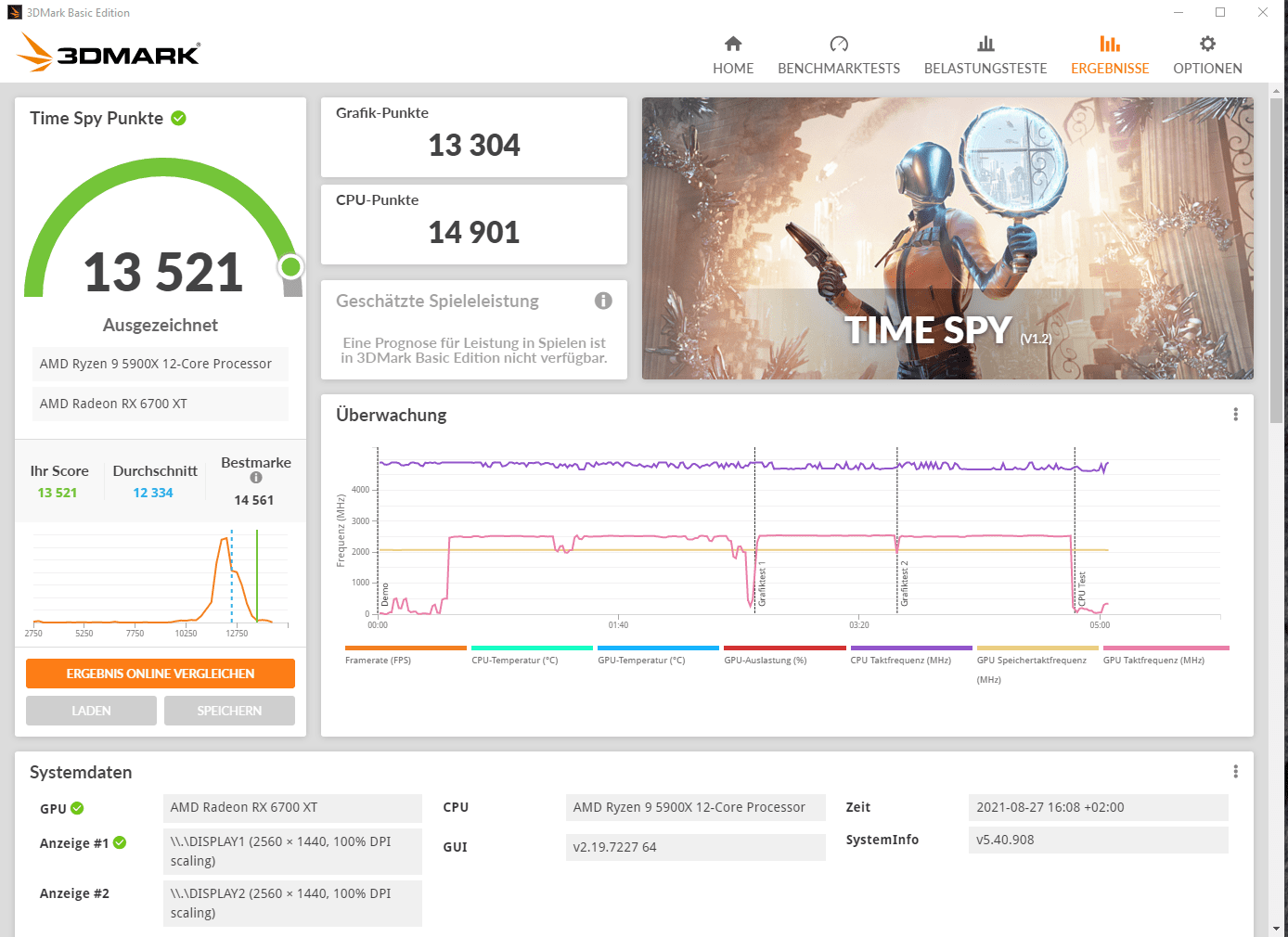Click Grafiktest 1 marker in monitoring chart
This screenshot has width=1288, height=937.
point(762,584)
